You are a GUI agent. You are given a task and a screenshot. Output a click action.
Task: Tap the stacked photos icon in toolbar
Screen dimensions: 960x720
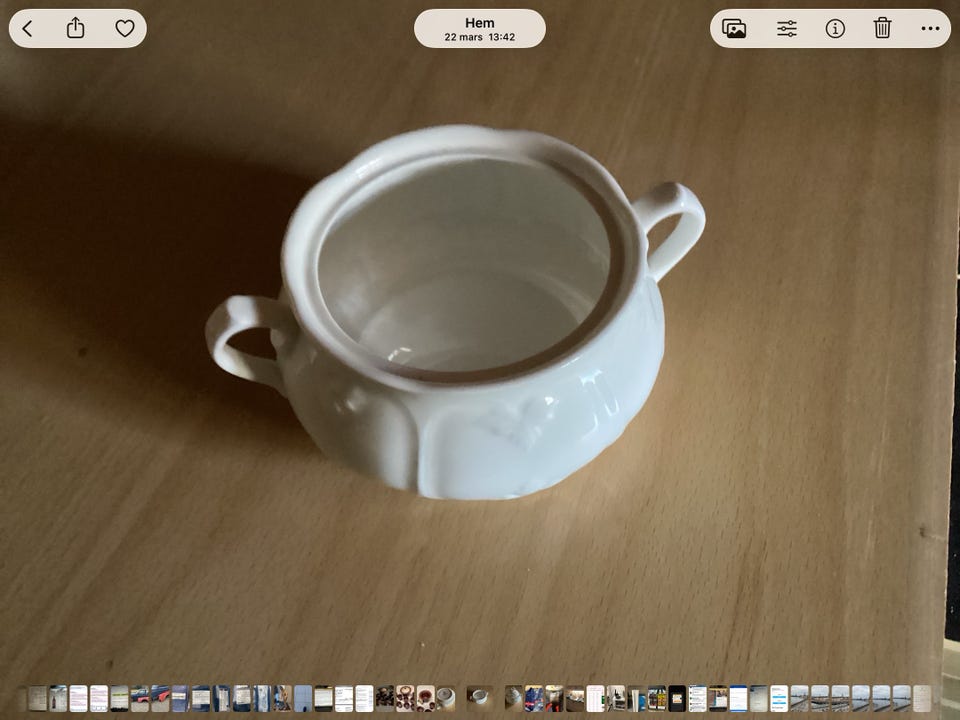[734, 29]
